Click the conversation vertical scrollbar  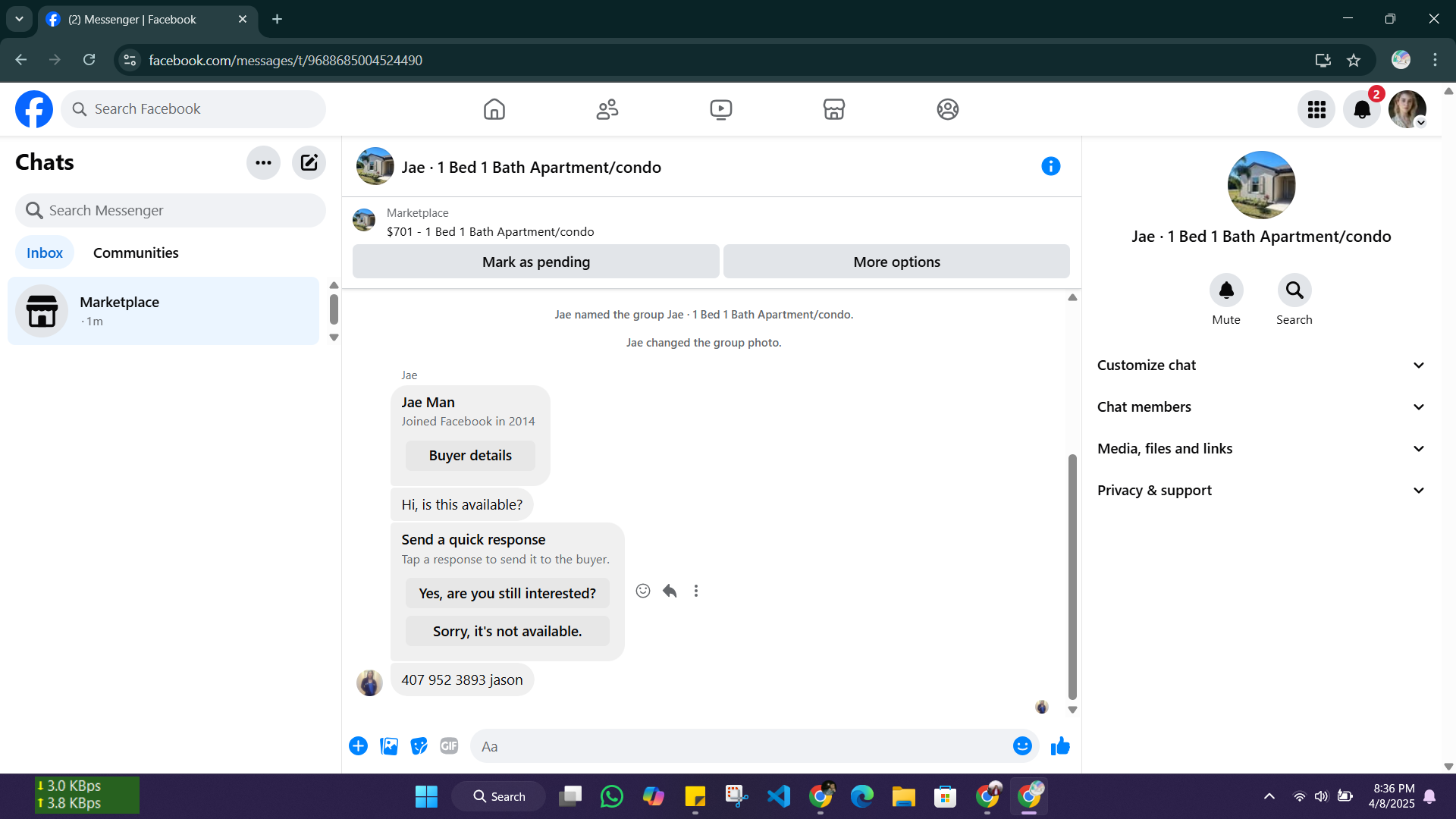click(1072, 576)
